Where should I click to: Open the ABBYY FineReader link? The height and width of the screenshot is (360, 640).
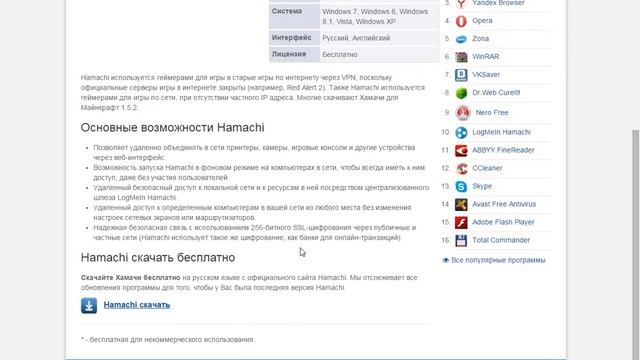point(503,150)
